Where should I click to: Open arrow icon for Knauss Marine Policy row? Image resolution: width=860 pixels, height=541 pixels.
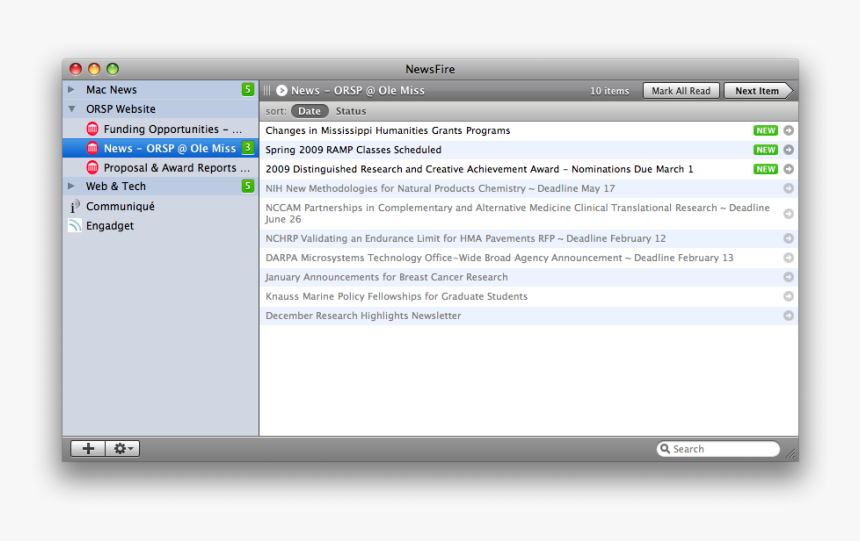click(x=788, y=296)
